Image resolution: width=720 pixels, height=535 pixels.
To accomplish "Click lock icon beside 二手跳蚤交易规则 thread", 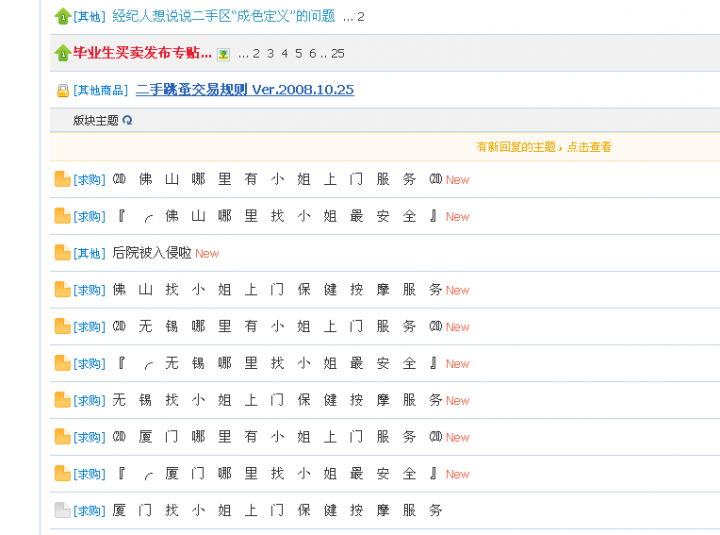I will point(63,90).
